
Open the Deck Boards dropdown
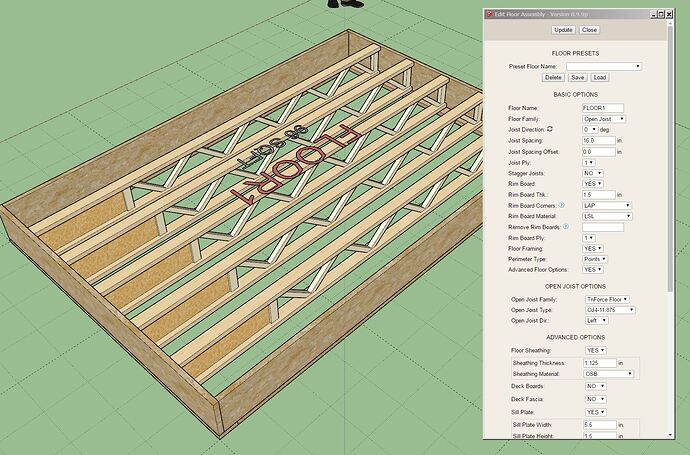(596, 386)
